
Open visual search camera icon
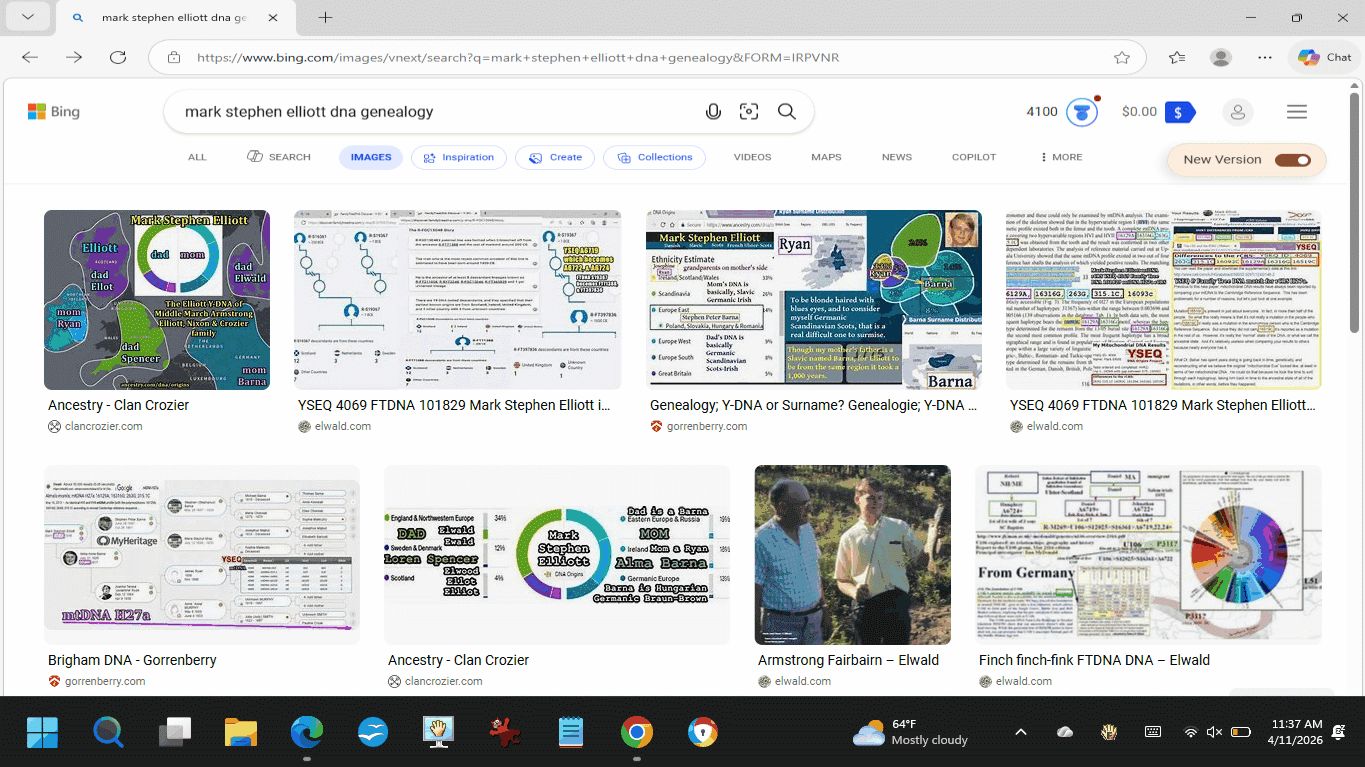[749, 112]
